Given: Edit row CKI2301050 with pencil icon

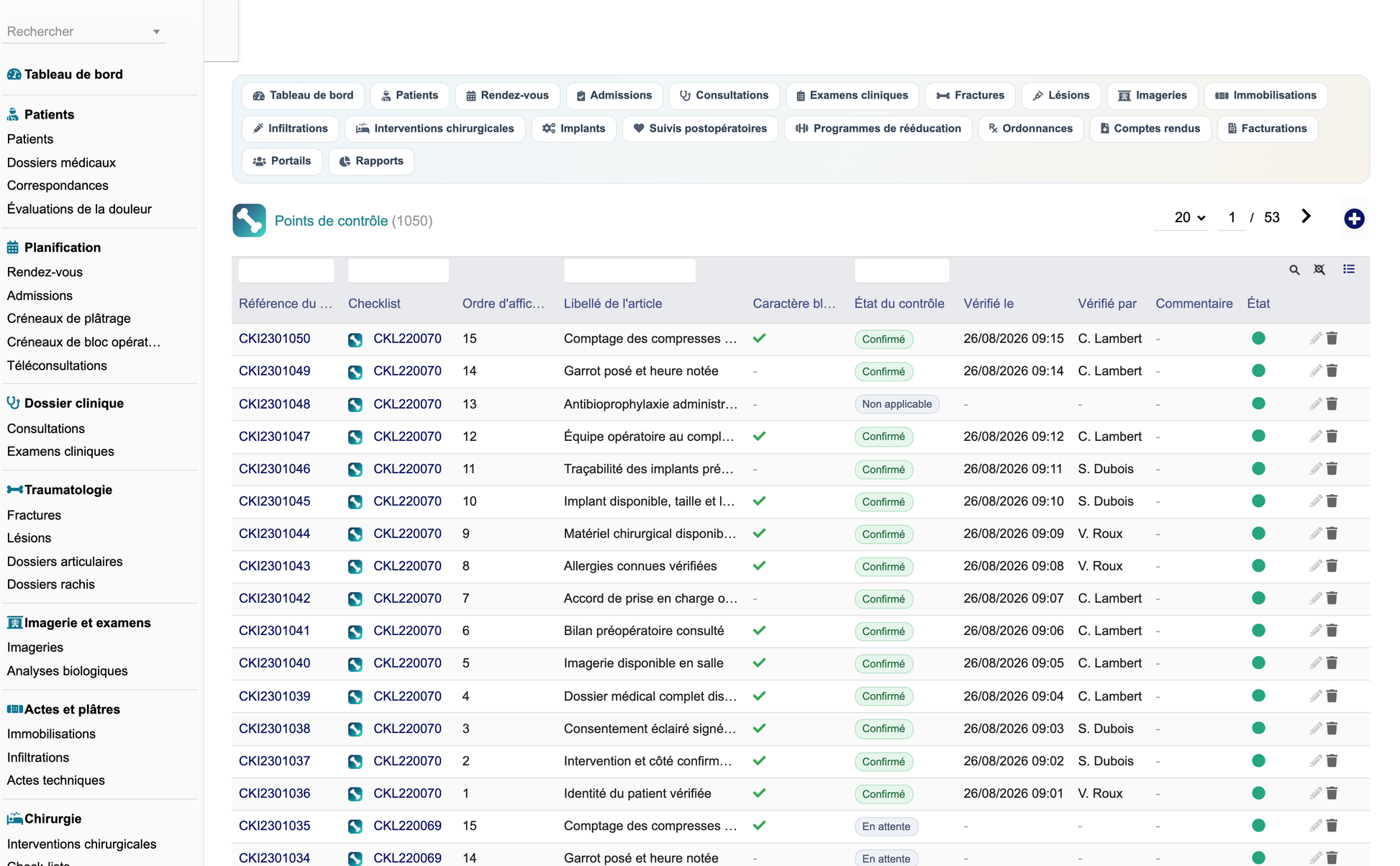Looking at the screenshot, I should click(1316, 338).
